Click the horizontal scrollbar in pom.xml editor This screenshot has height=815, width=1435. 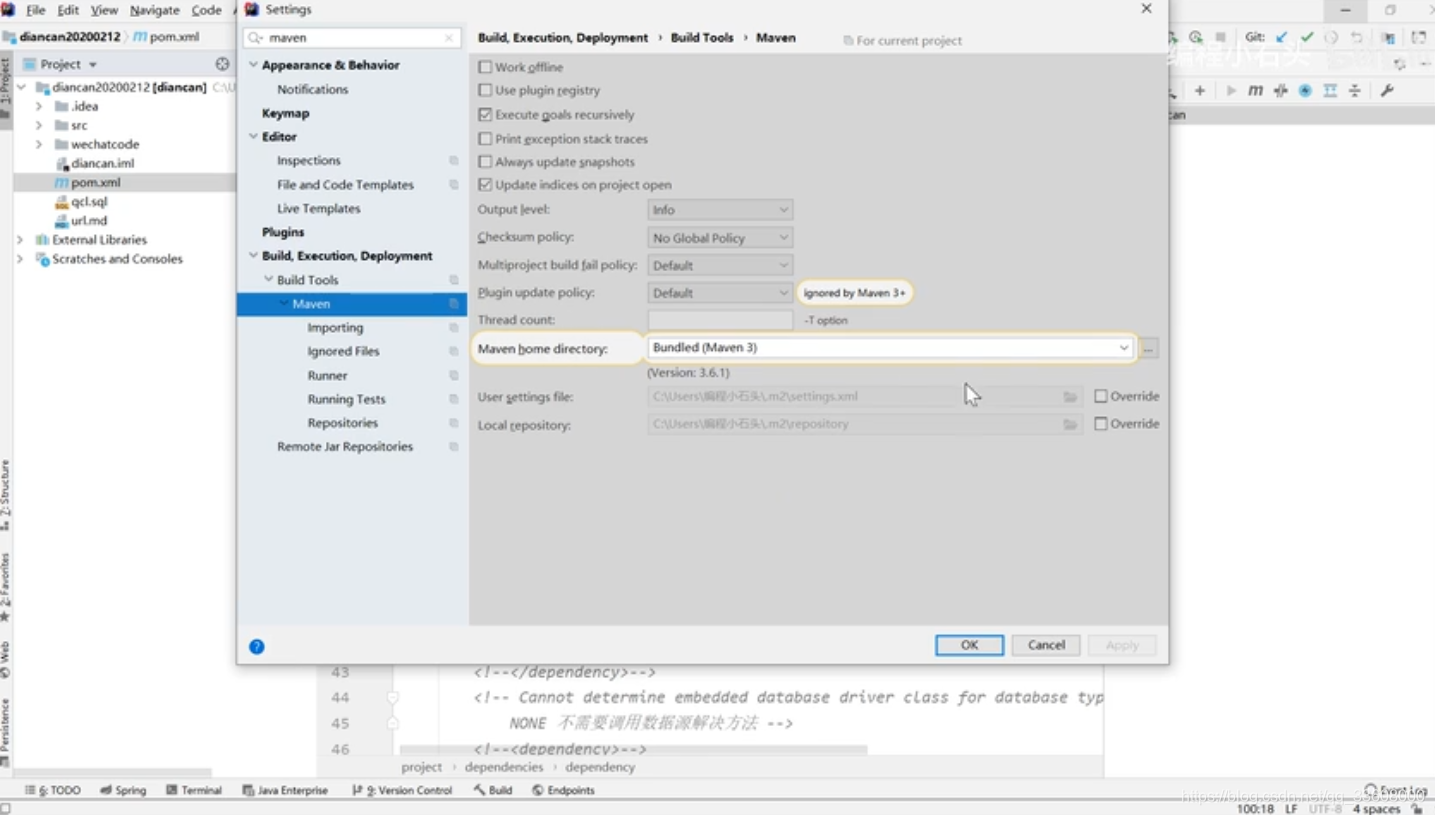633,749
